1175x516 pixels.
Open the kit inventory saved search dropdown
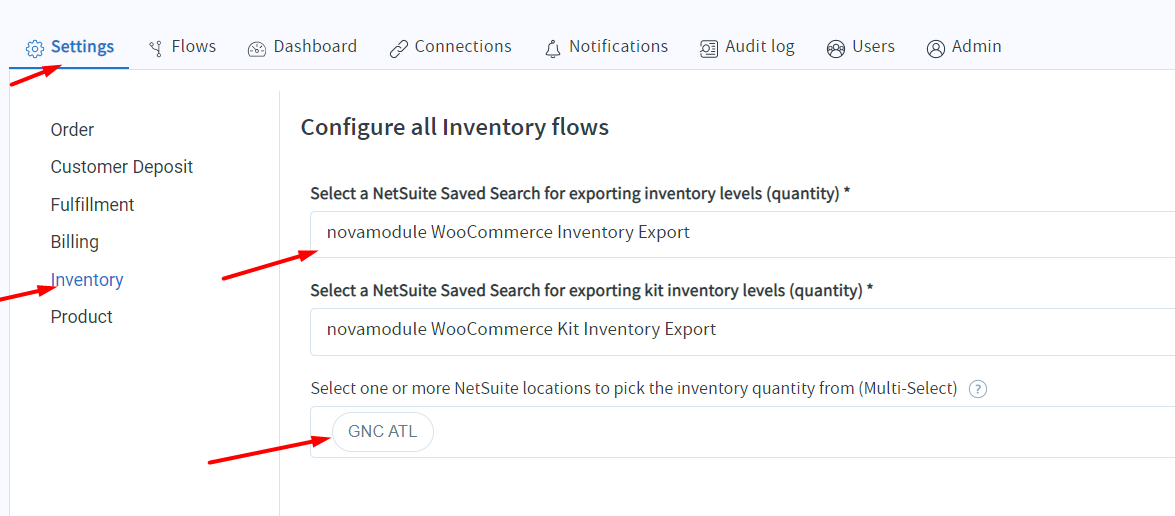point(742,330)
